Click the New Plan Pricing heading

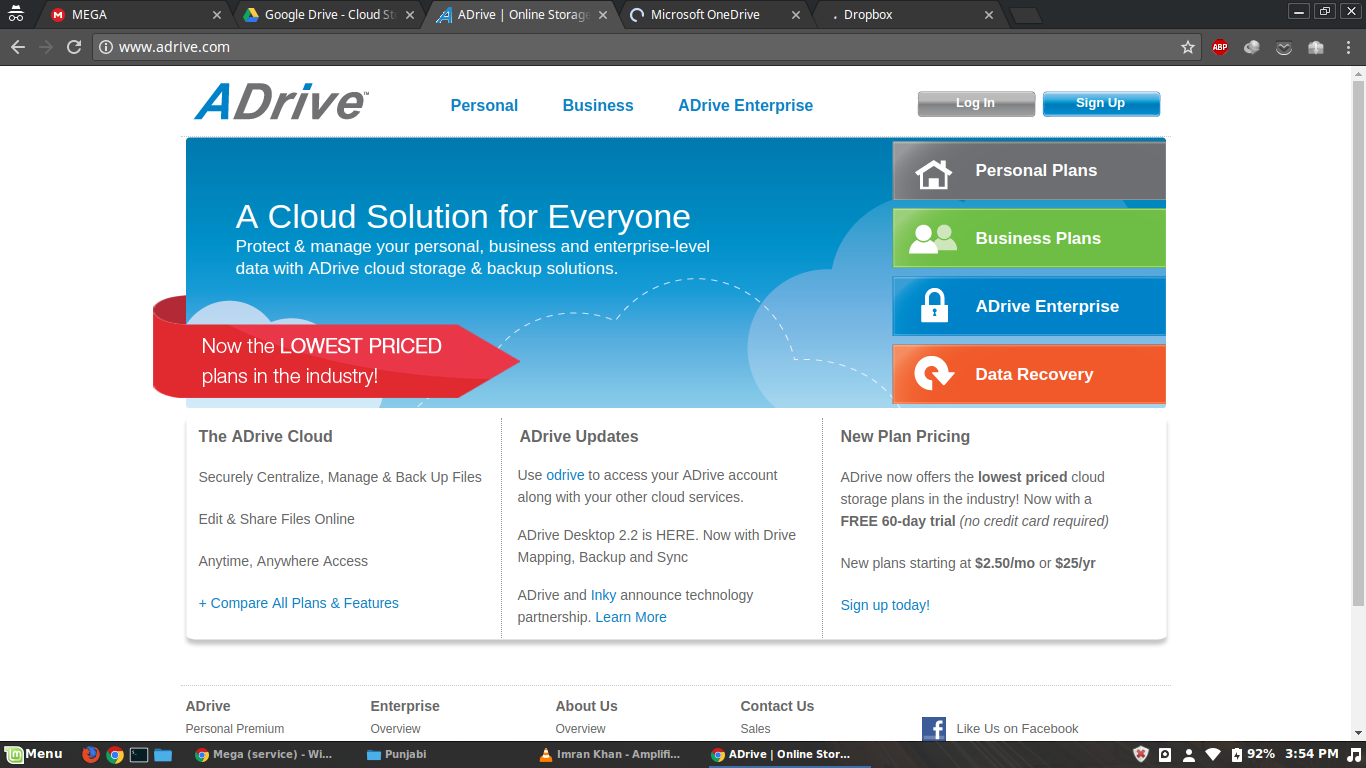pos(905,437)
